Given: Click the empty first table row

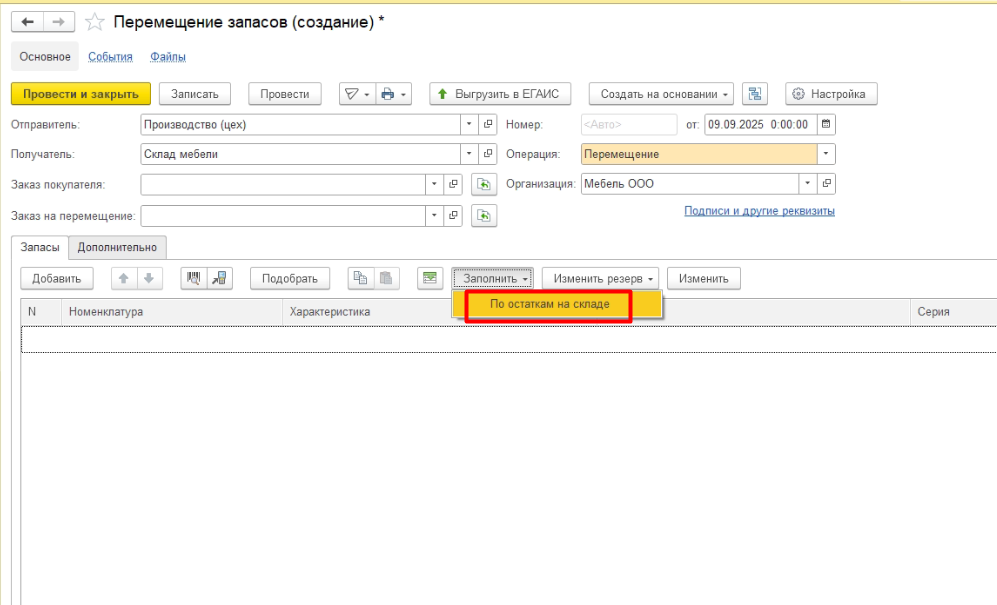Looking at the screenshot, I should [509, 339].
